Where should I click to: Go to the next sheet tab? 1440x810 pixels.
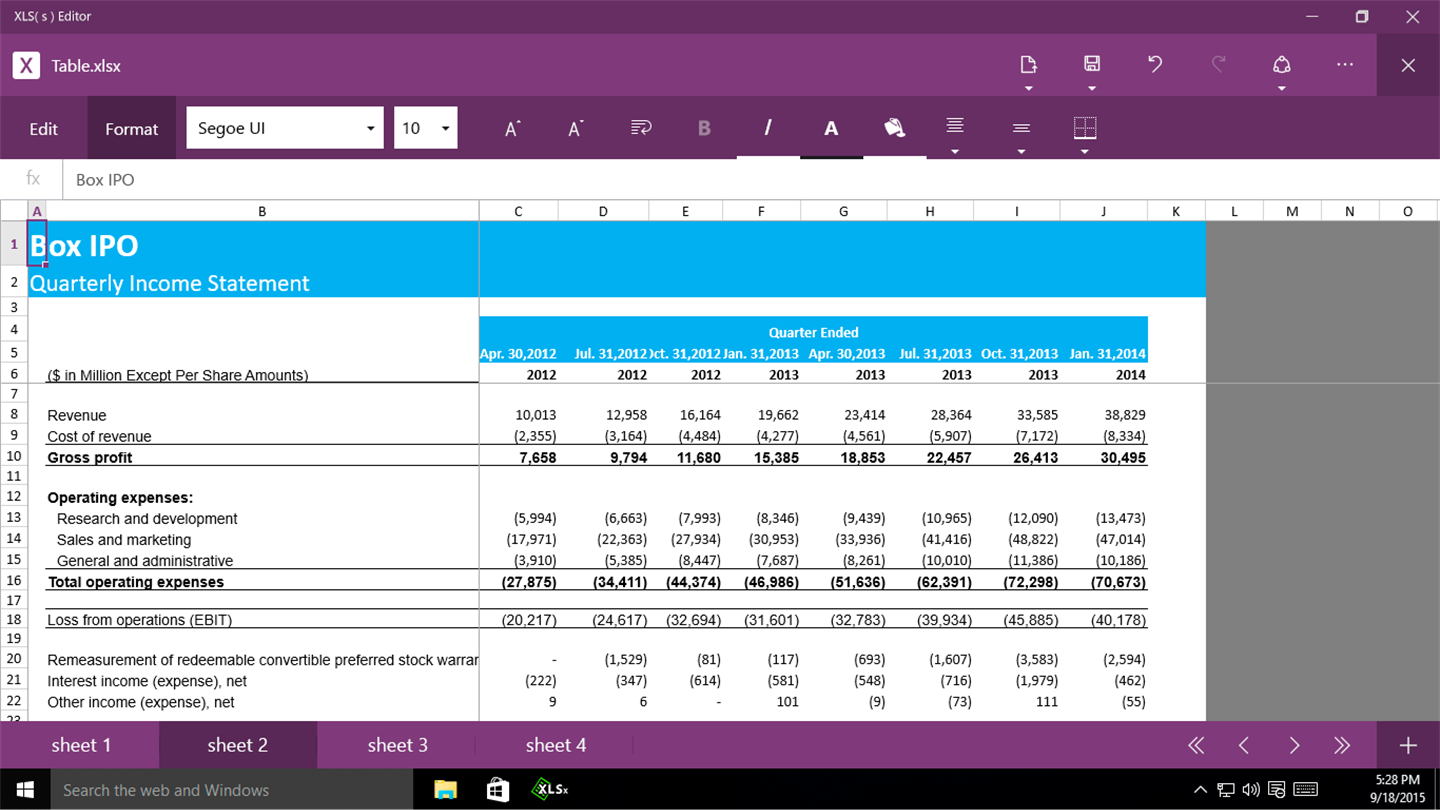tap(1294, 745)
